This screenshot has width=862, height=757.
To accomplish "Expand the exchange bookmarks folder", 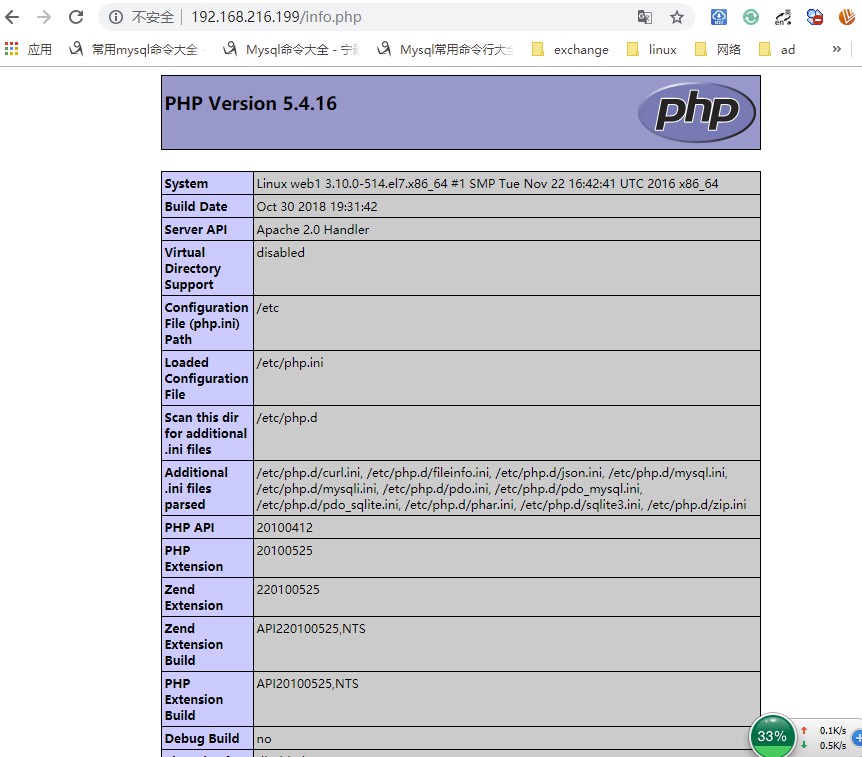I will click(x=570, y=49).
